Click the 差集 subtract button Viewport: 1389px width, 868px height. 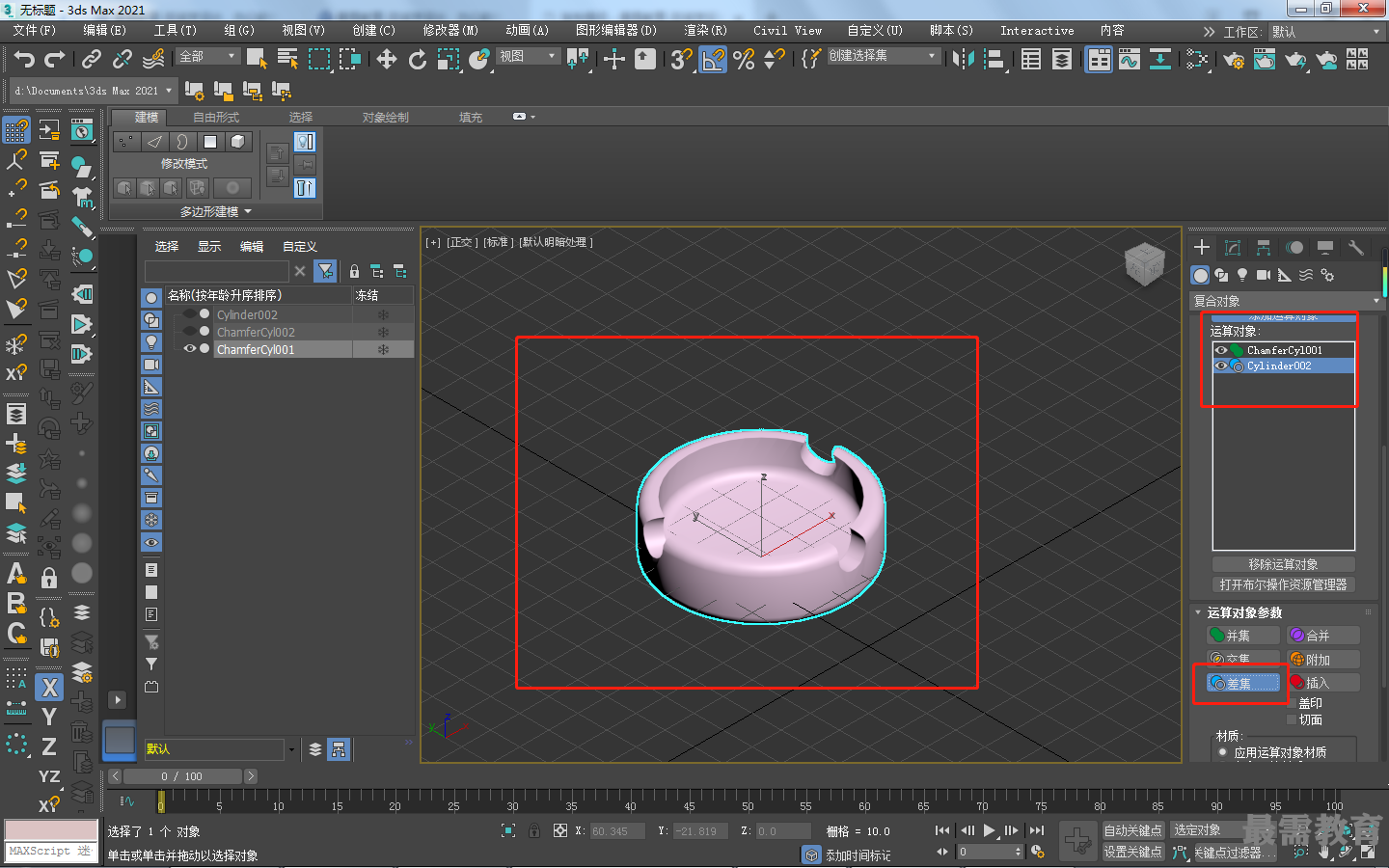[1243, 683]
